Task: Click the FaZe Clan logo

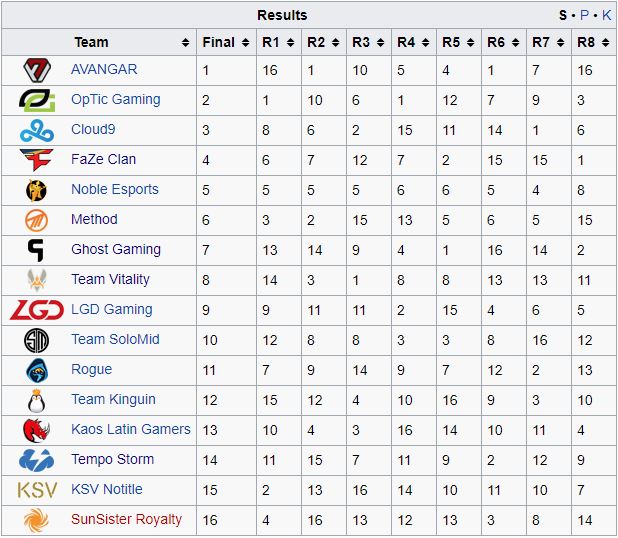Action: pyautogui.click(x=37, y=160)
